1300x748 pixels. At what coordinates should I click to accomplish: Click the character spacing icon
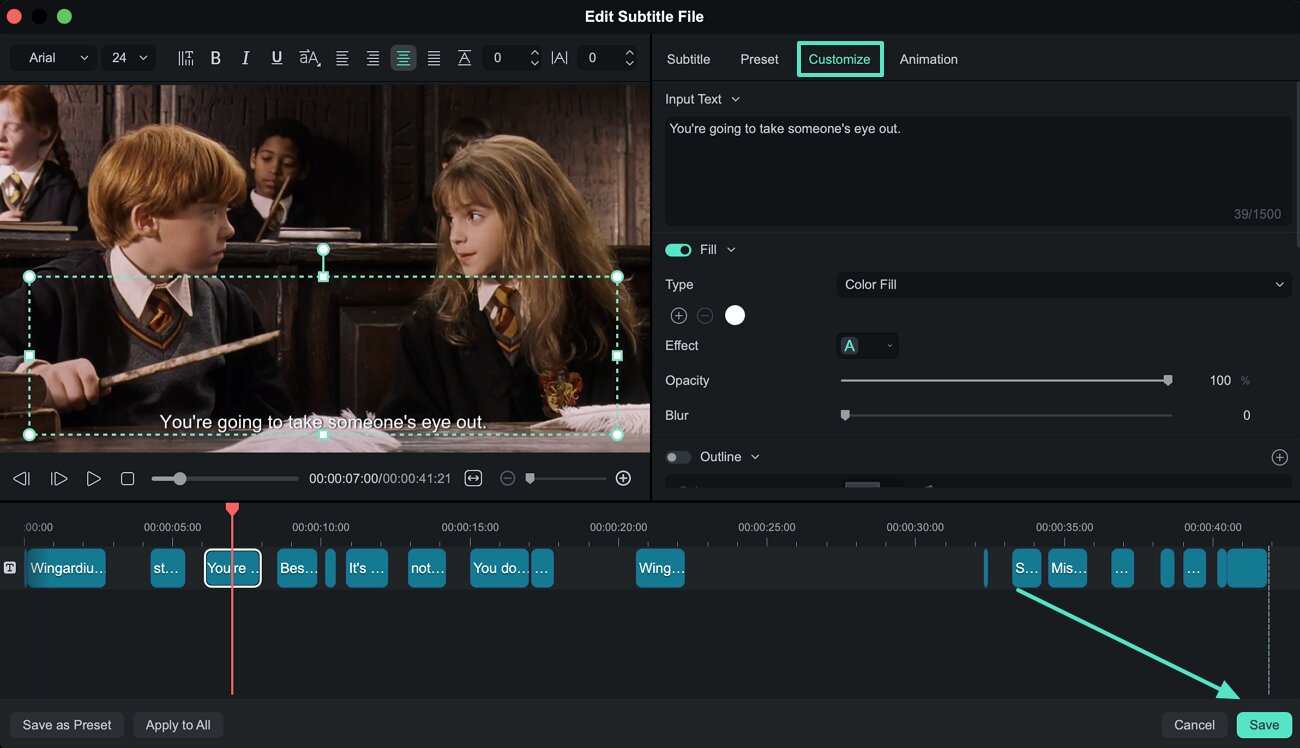(559, 58)
